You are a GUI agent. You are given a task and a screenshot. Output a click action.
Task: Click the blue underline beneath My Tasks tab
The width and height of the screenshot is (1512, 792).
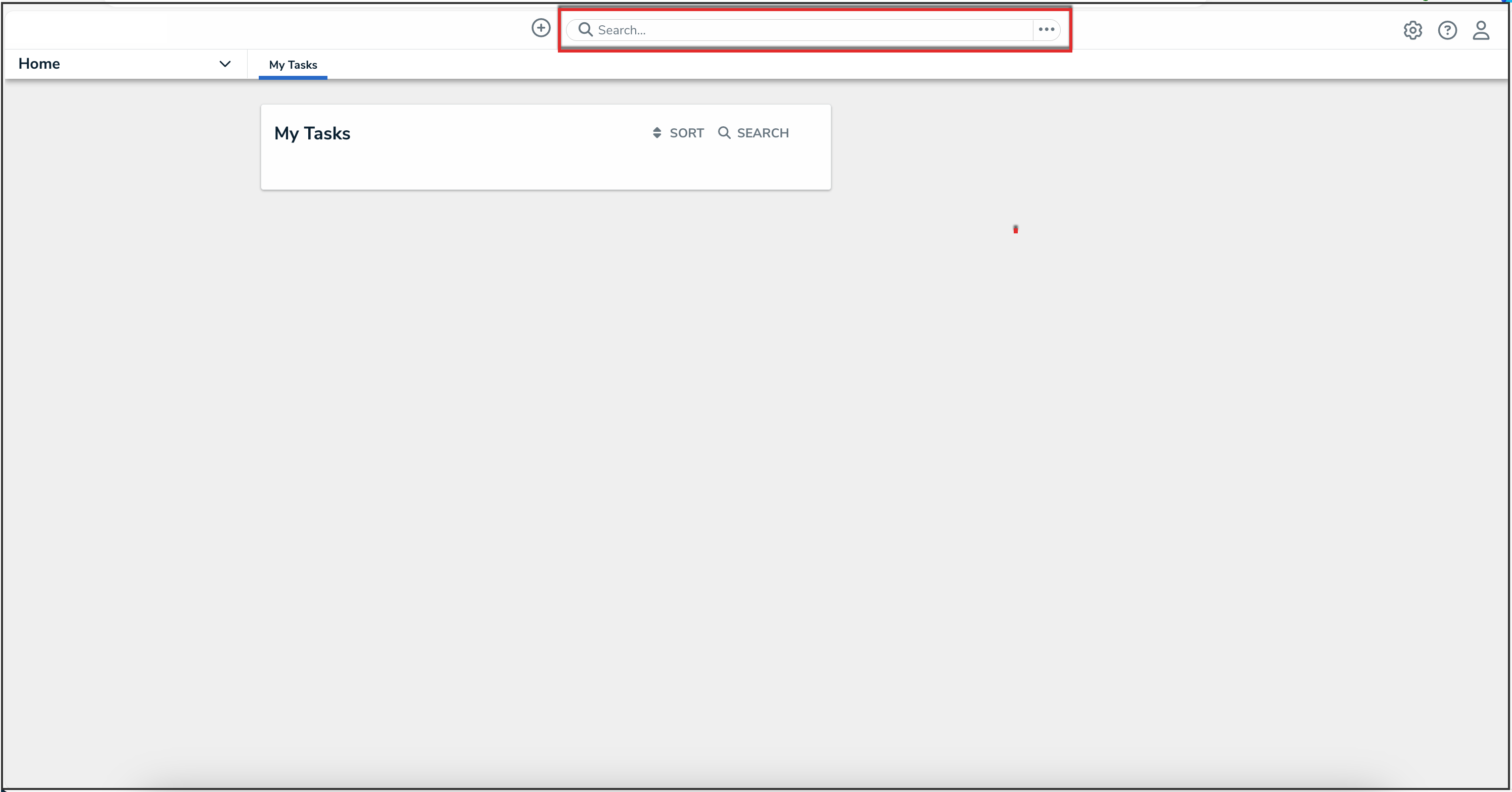(293, 77)
